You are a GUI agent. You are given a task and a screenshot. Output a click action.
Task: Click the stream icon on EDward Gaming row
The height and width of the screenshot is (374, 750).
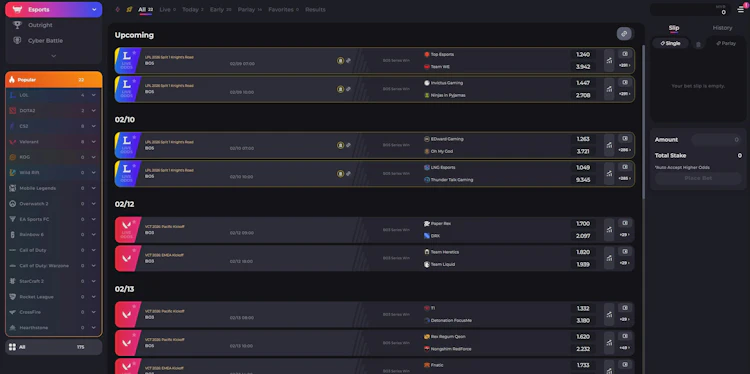click(x=625, y=139)
